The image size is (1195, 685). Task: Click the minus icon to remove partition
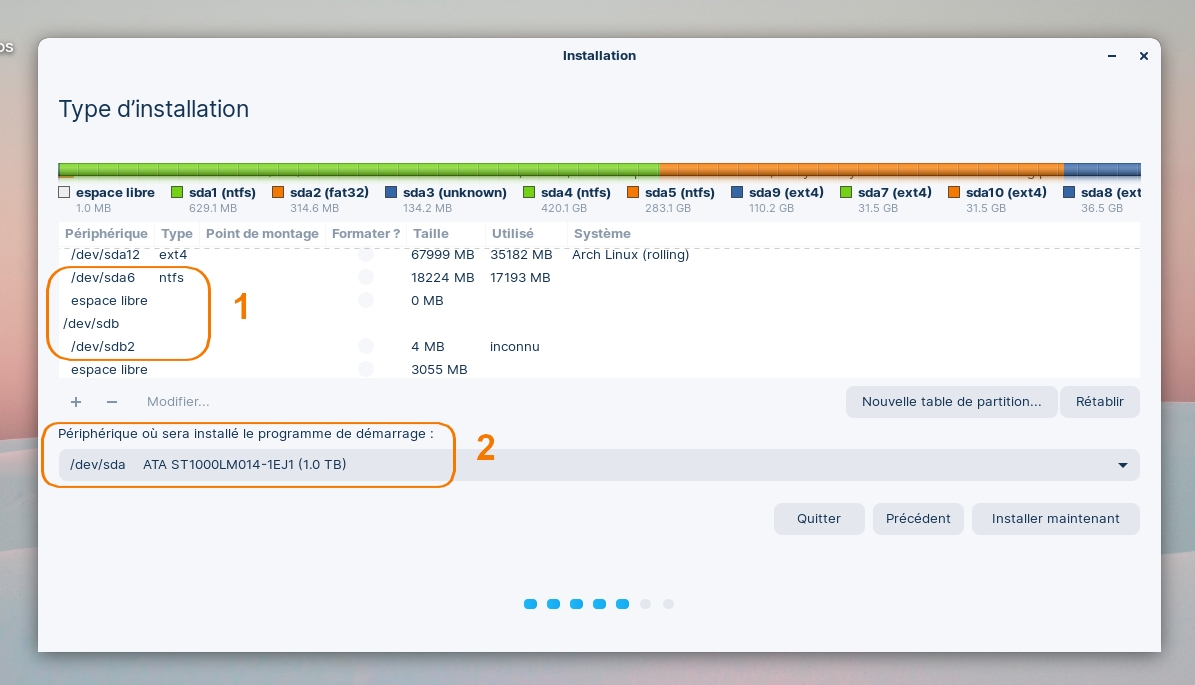click(x=112, y=402)
